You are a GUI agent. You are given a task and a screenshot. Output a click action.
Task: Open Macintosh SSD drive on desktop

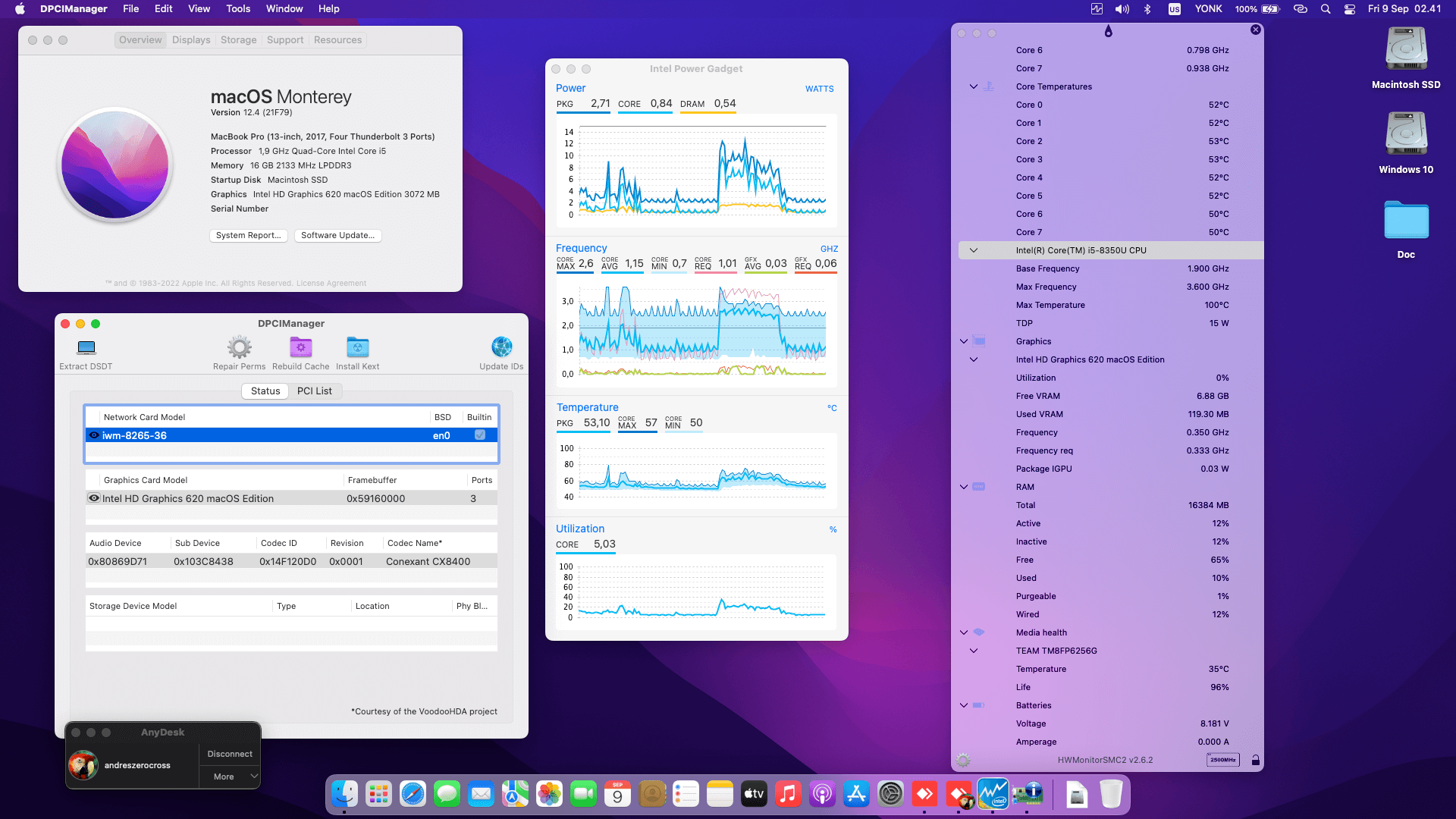coord(1406,49)
